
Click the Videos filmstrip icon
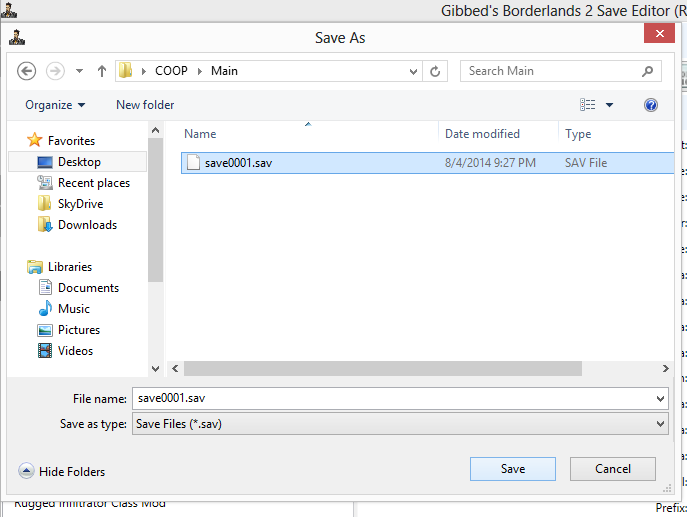pyautogui.click(x=45, y=351)
